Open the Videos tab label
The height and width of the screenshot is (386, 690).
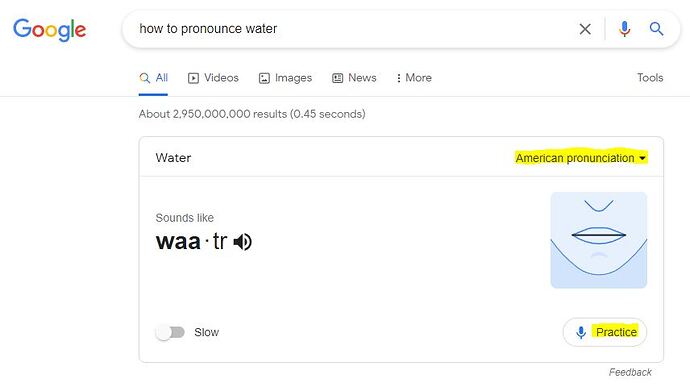point(221,78)
